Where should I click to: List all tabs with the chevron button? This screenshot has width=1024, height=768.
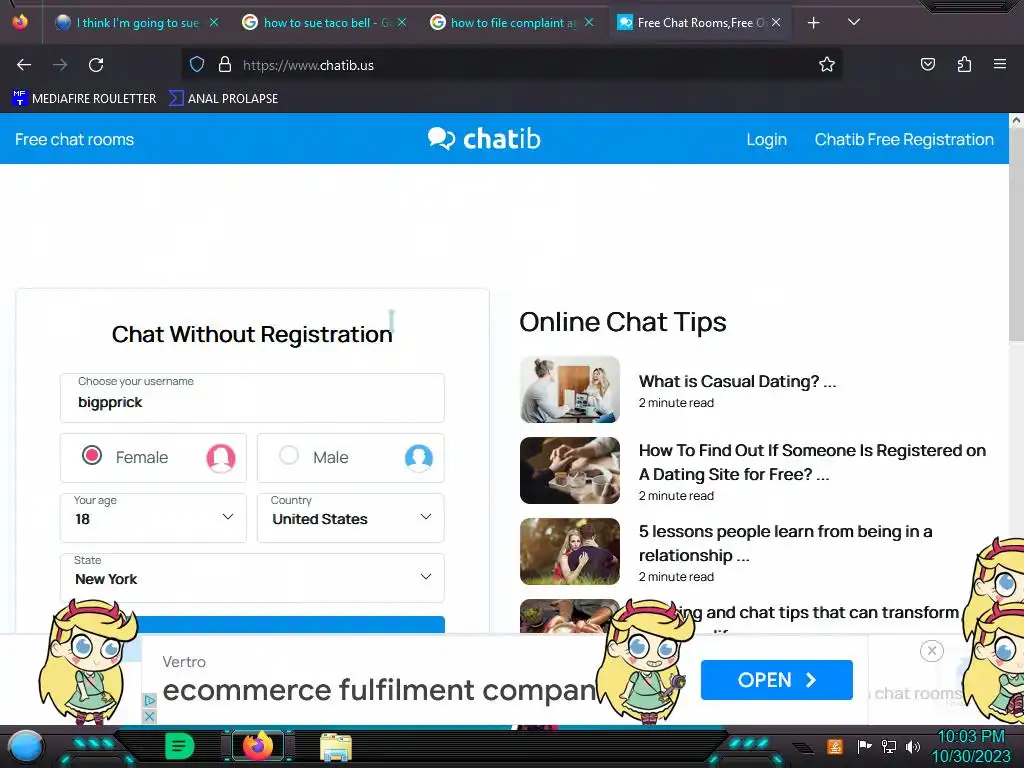(x=854, y=22)
